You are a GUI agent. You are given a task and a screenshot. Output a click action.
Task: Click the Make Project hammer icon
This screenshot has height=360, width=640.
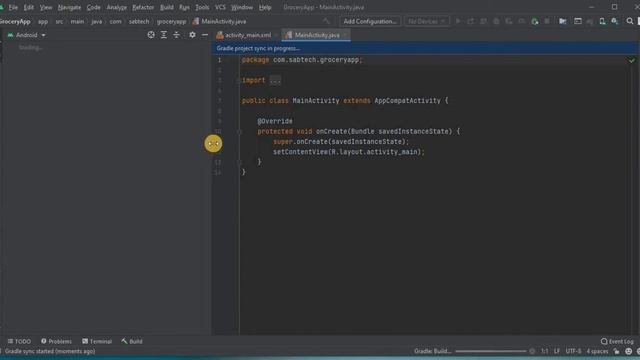tap(326, 21)
